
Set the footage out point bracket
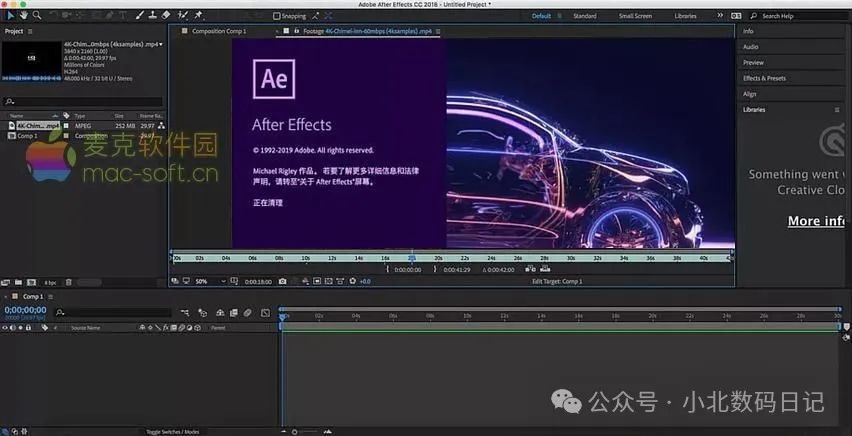click(435, 269)
